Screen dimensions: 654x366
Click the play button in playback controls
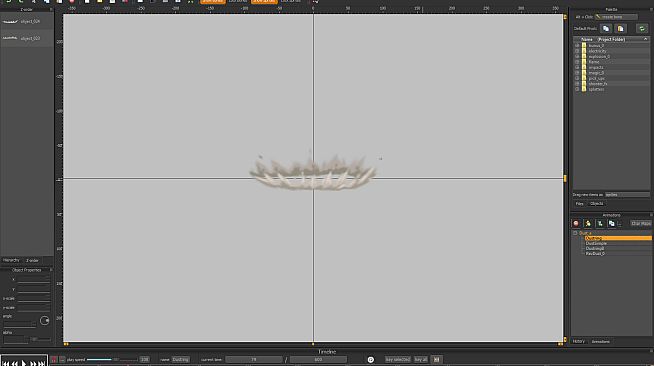(24, 363)
